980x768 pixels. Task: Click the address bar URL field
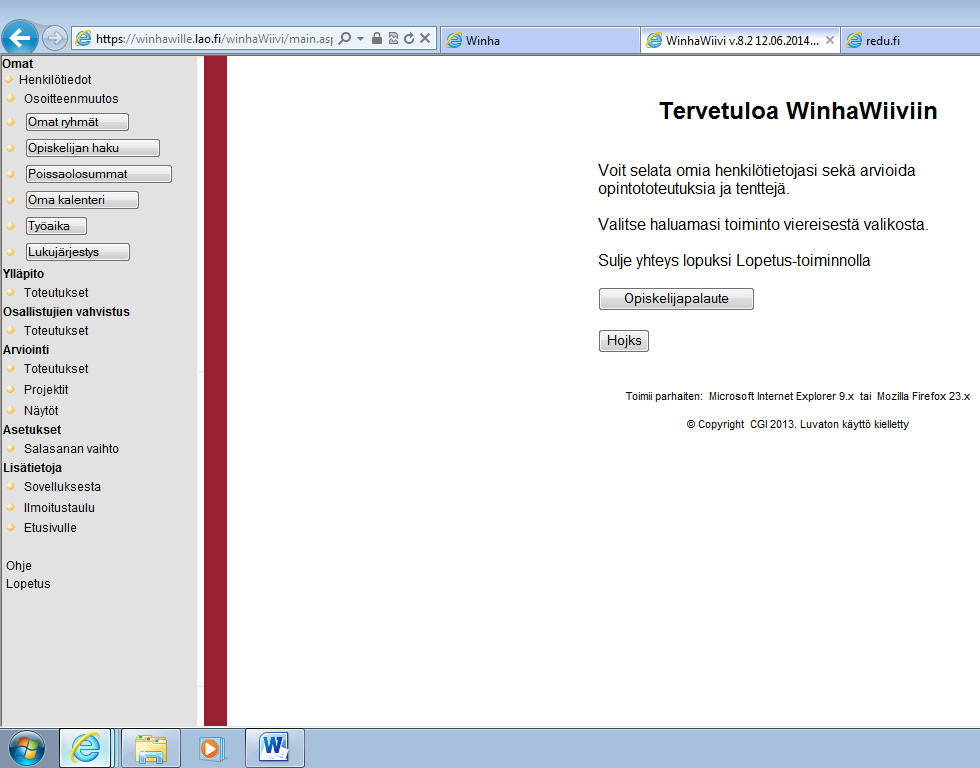pos(214,39)
